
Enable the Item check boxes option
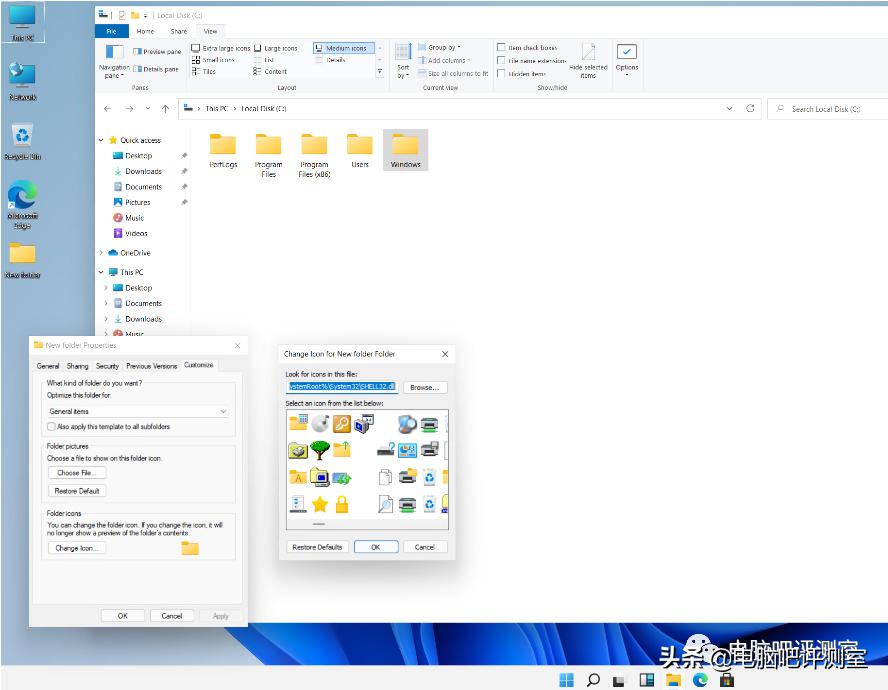tap(500, 47)
